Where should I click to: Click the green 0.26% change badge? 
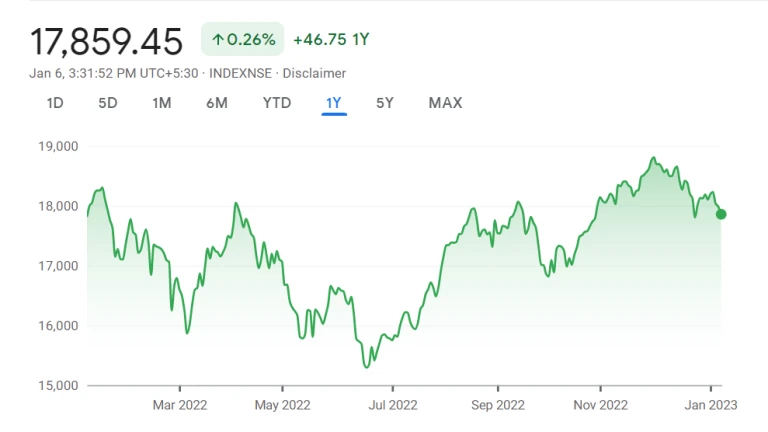(242, 39)
